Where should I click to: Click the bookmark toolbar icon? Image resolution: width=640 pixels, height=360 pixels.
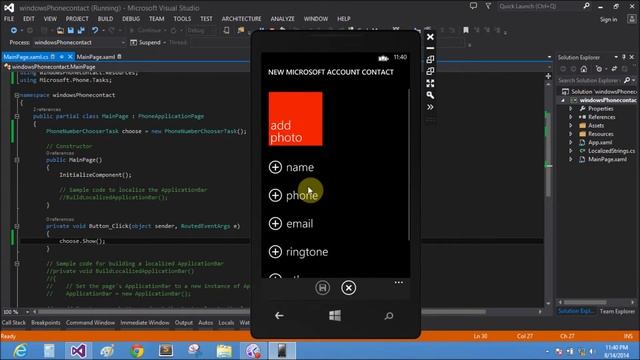click(466, 30)
